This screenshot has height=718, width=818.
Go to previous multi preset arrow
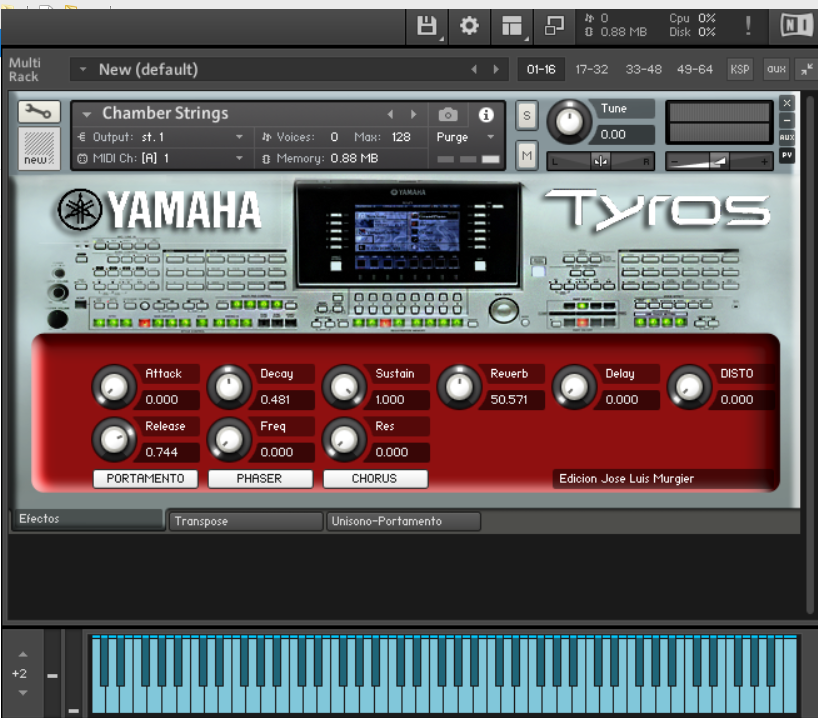[x=474, y=69]
